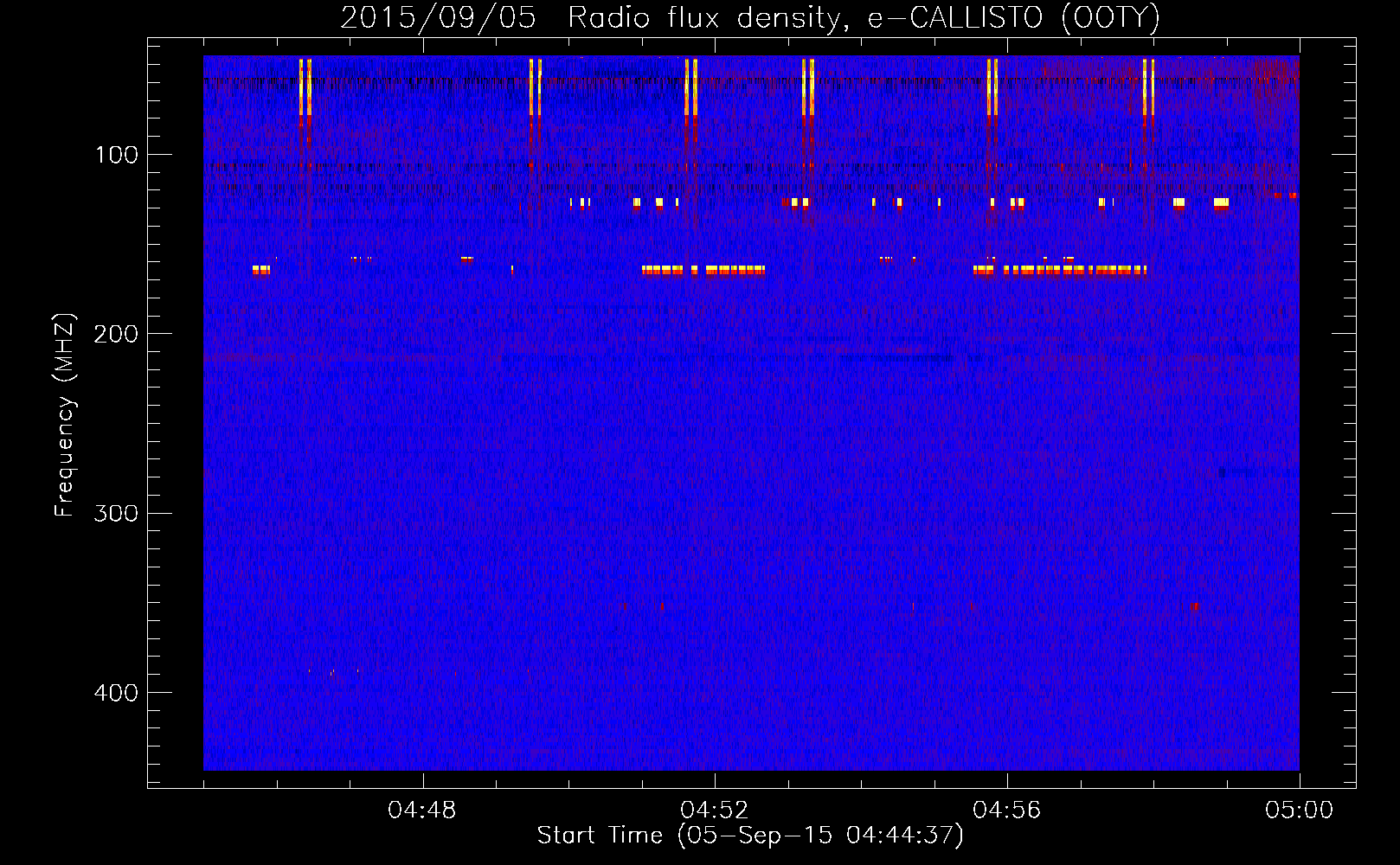This screenshot has height=865, width=1400.
Task: Click the 'Frequency (MHZ)' axis label
Action: click(65, 415)
